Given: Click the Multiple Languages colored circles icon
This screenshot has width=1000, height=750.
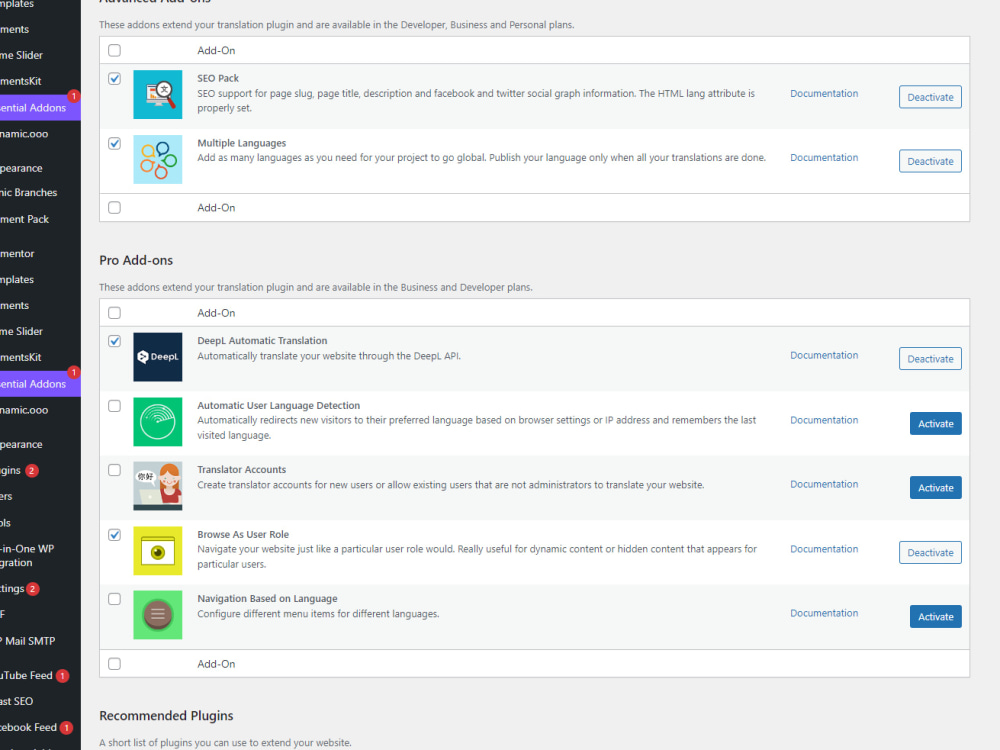Looking at the screenshot, I should click(x=158, y=159).
